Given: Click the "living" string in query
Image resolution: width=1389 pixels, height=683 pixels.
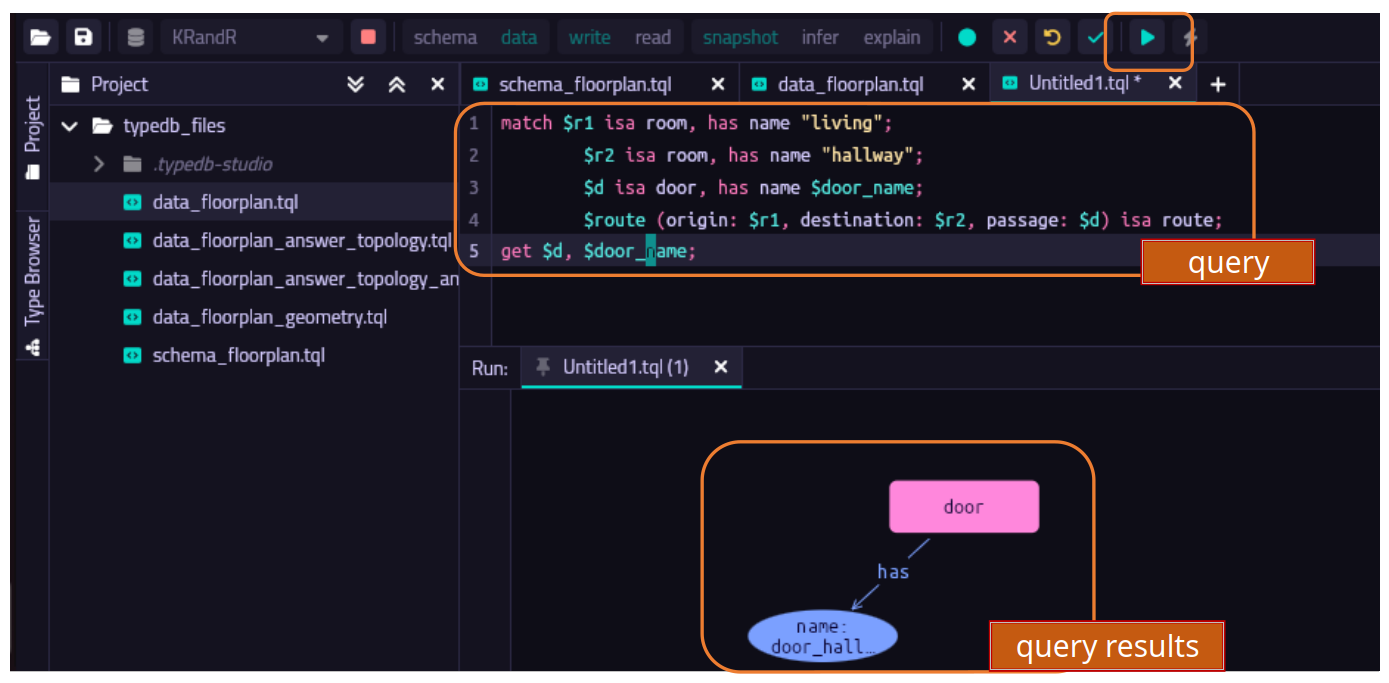Looking at the screenshot, I should pyautogui.click(x=843, y=124).
